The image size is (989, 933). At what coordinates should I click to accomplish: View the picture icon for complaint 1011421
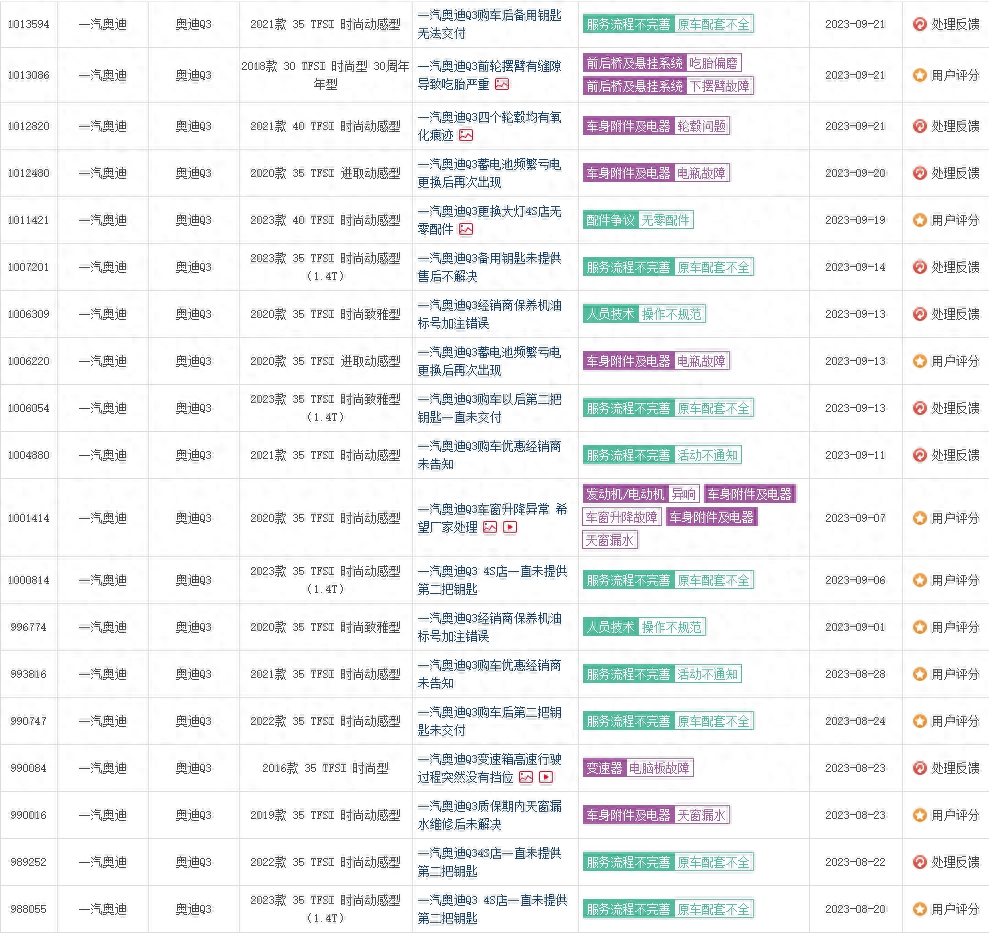coord(466,229)
